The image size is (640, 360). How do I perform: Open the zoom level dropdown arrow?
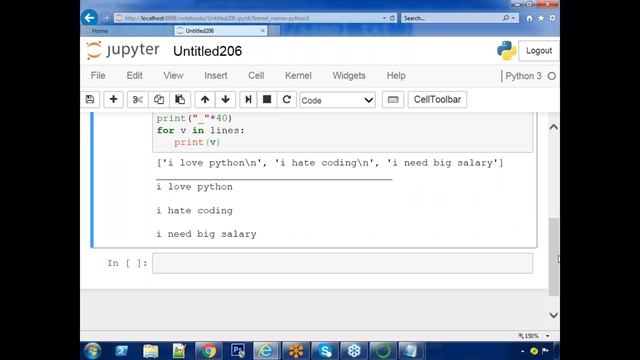click(x=547, y=336)
